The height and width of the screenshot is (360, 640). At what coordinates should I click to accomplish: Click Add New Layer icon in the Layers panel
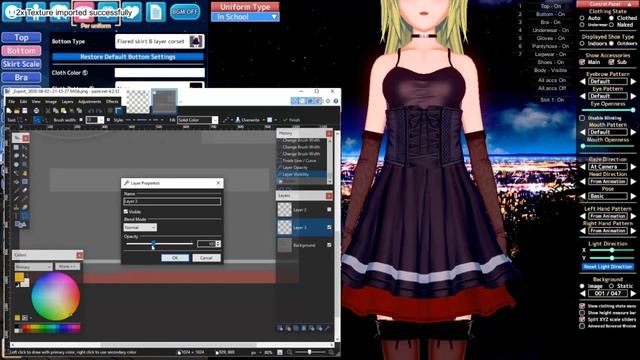click(x=280, y=328)
